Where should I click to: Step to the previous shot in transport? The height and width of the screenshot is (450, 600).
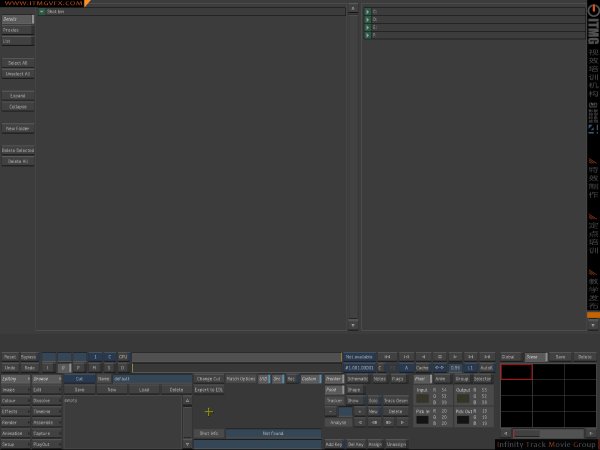click(x=406, y=357)
